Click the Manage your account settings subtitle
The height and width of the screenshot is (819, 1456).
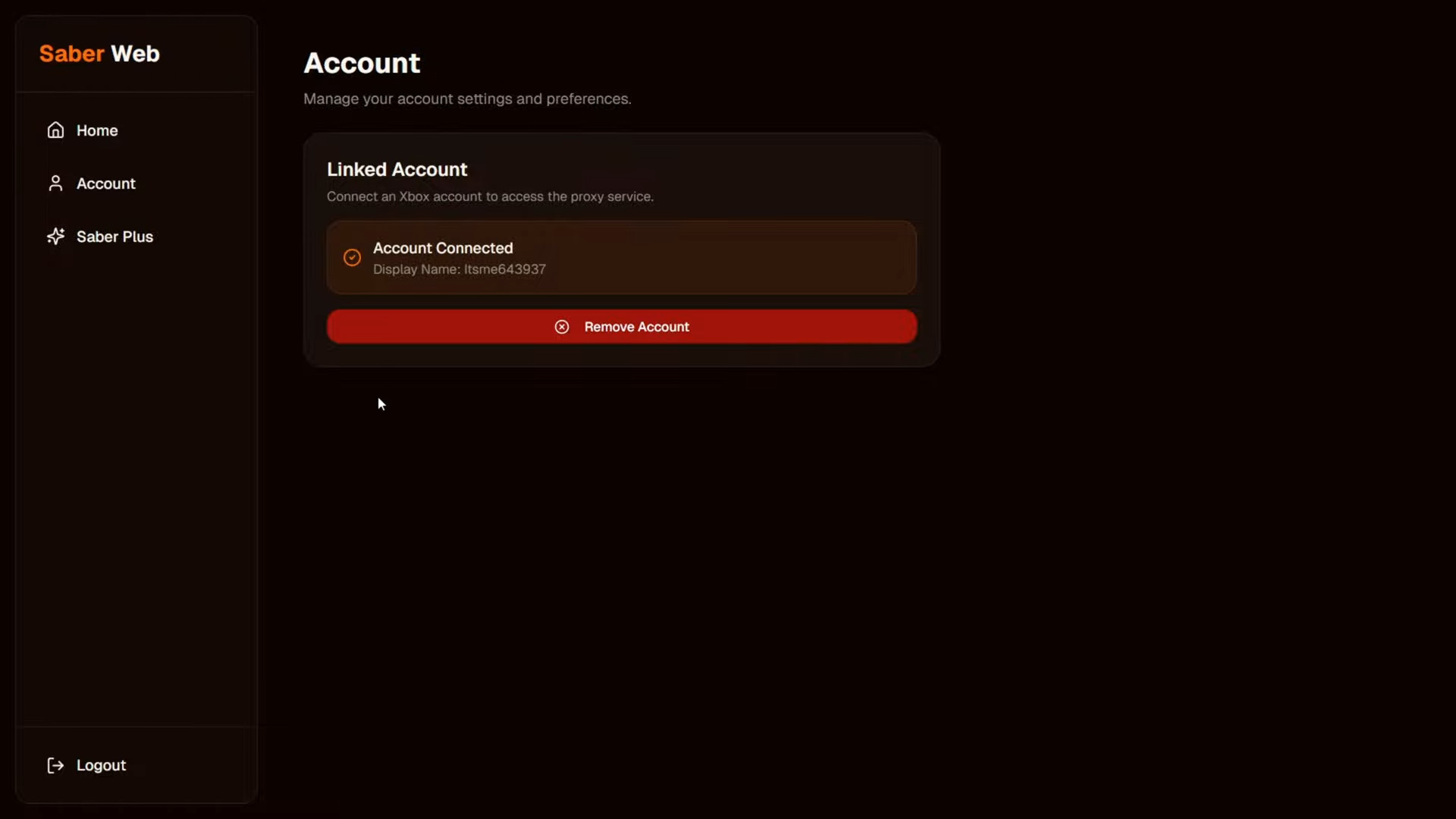pyautogui.click(x=467, y=99)
